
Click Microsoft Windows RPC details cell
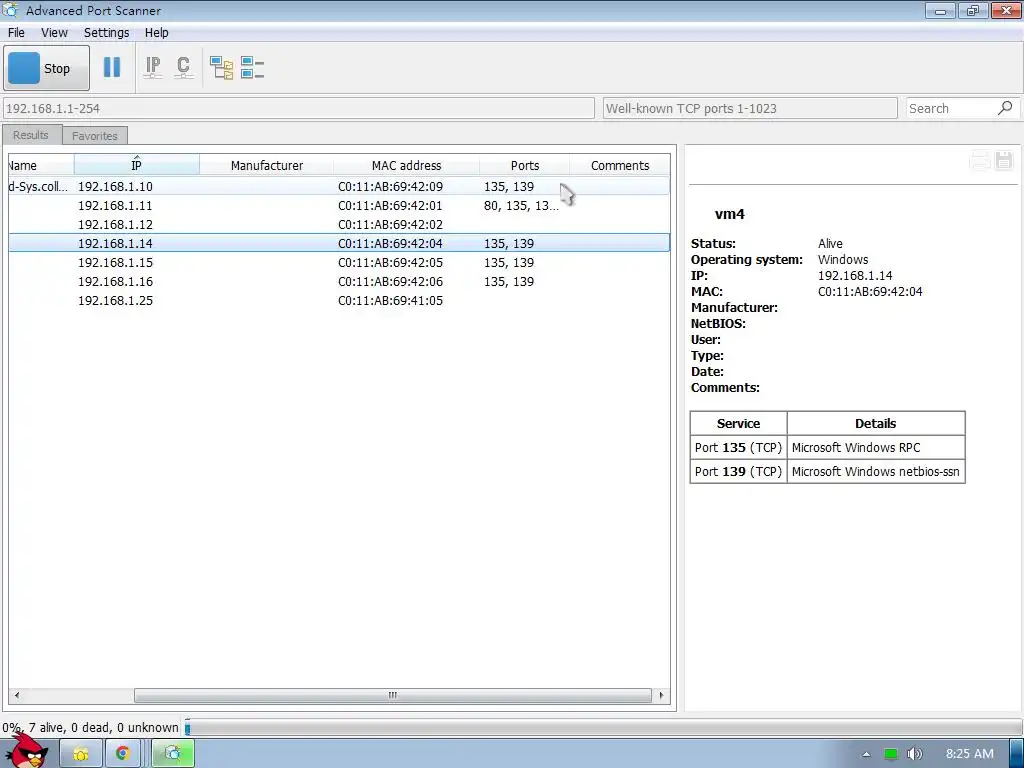coord(876,447)
